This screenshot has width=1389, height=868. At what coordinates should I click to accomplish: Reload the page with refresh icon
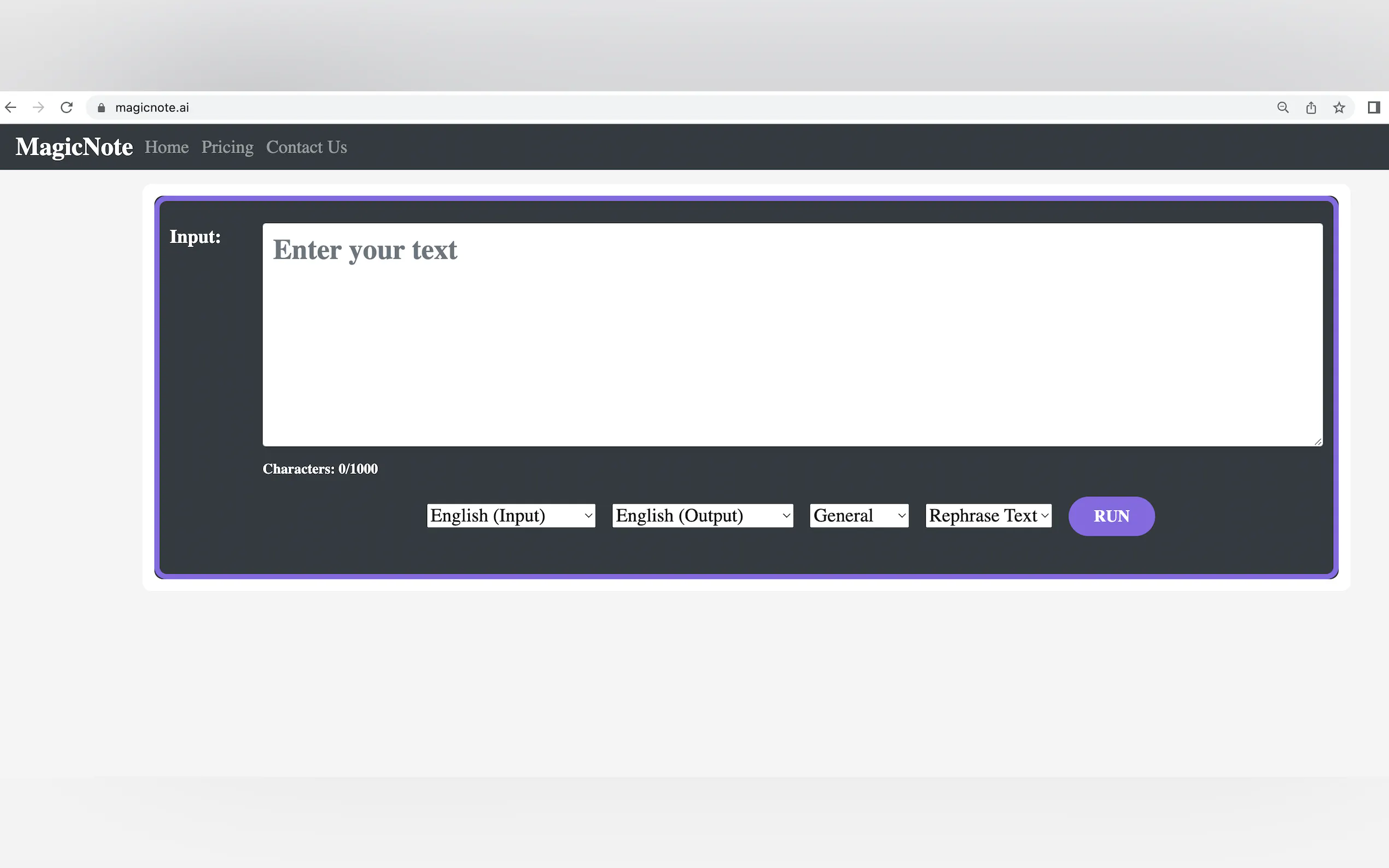pos(67,107)
